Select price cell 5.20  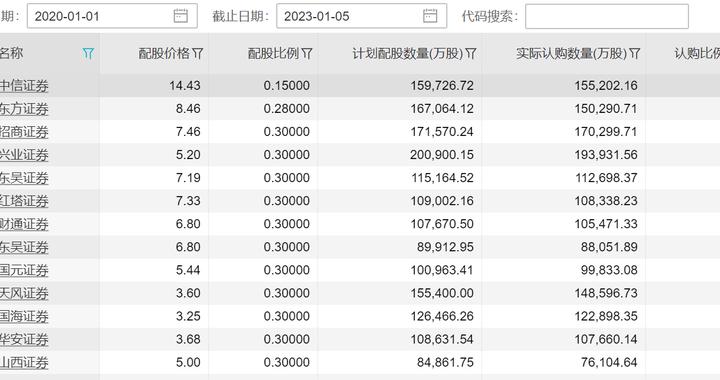[x=188, y=155]
